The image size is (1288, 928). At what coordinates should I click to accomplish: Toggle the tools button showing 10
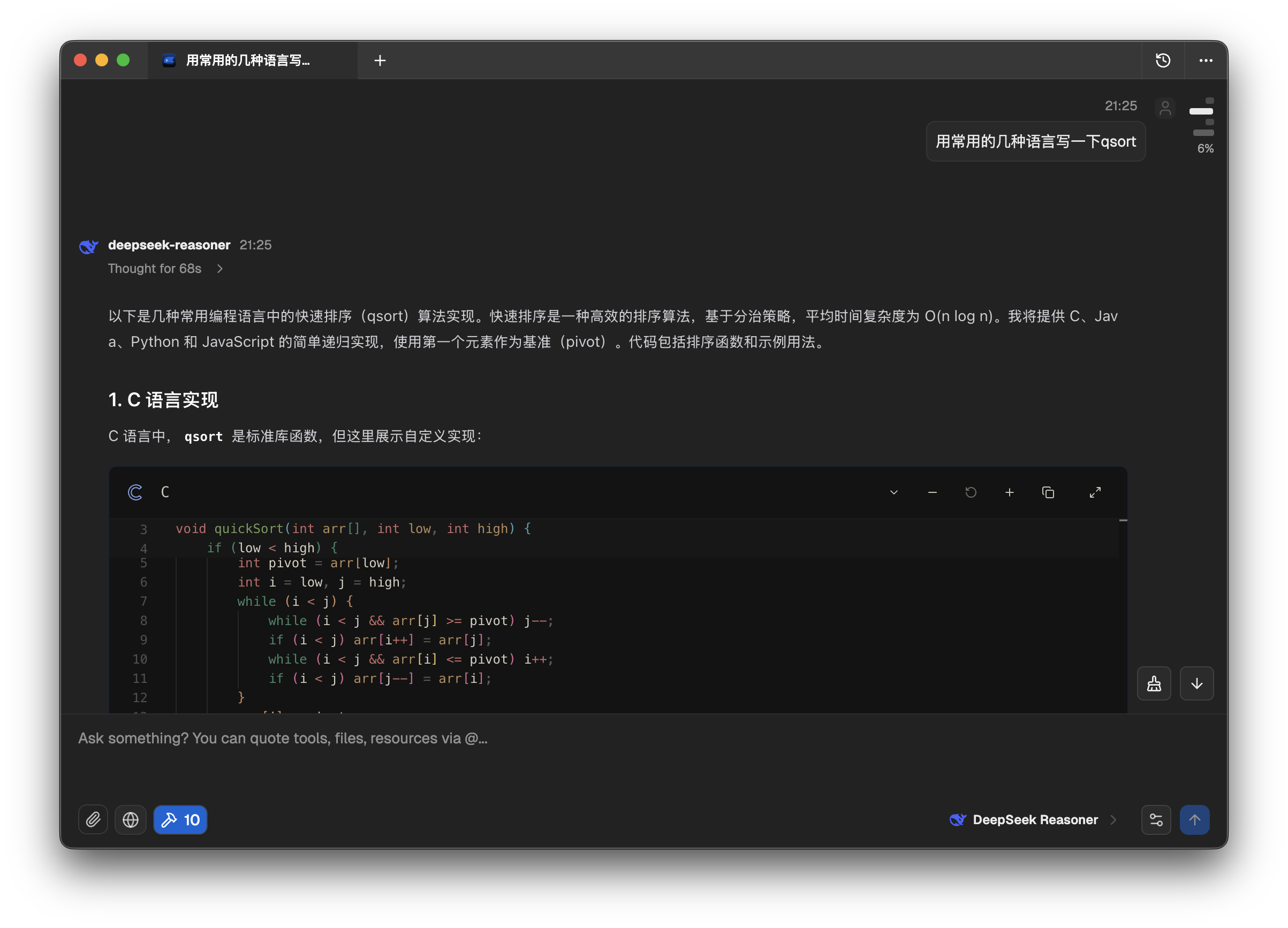coord(180,819)
